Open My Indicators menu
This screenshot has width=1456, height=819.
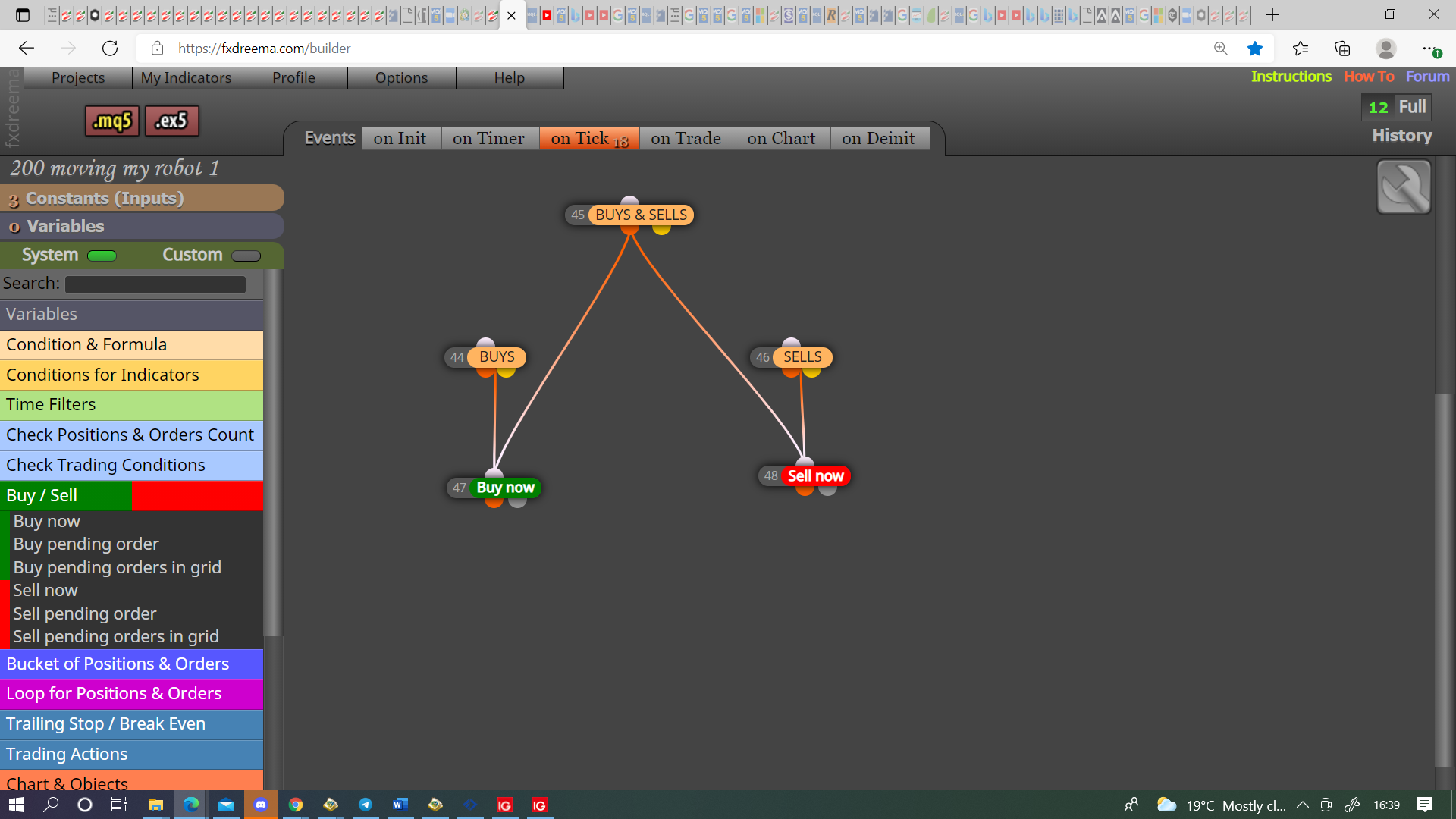tap(186, 77)
